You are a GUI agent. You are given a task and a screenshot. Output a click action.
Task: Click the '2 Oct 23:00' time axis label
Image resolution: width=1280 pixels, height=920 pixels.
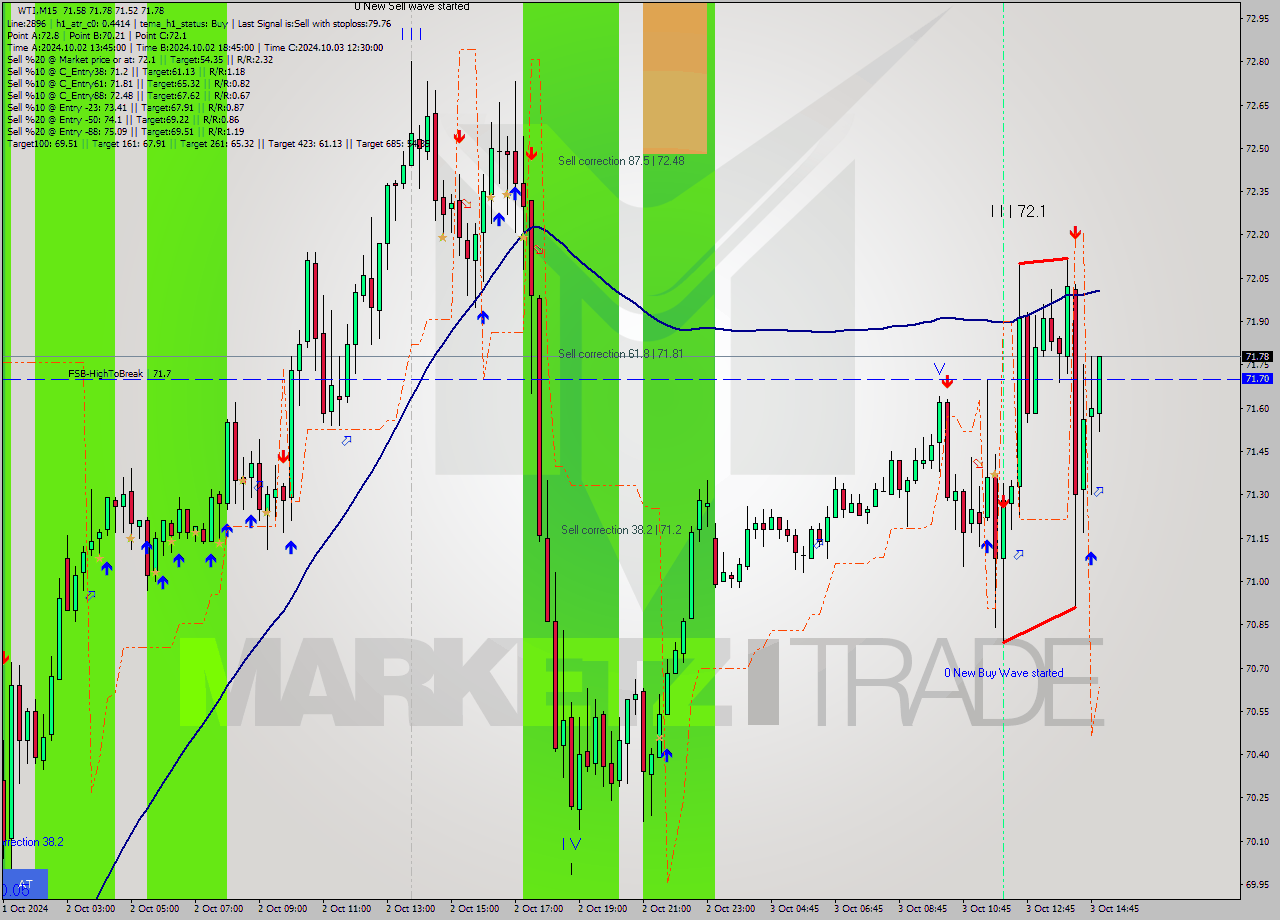730,909
